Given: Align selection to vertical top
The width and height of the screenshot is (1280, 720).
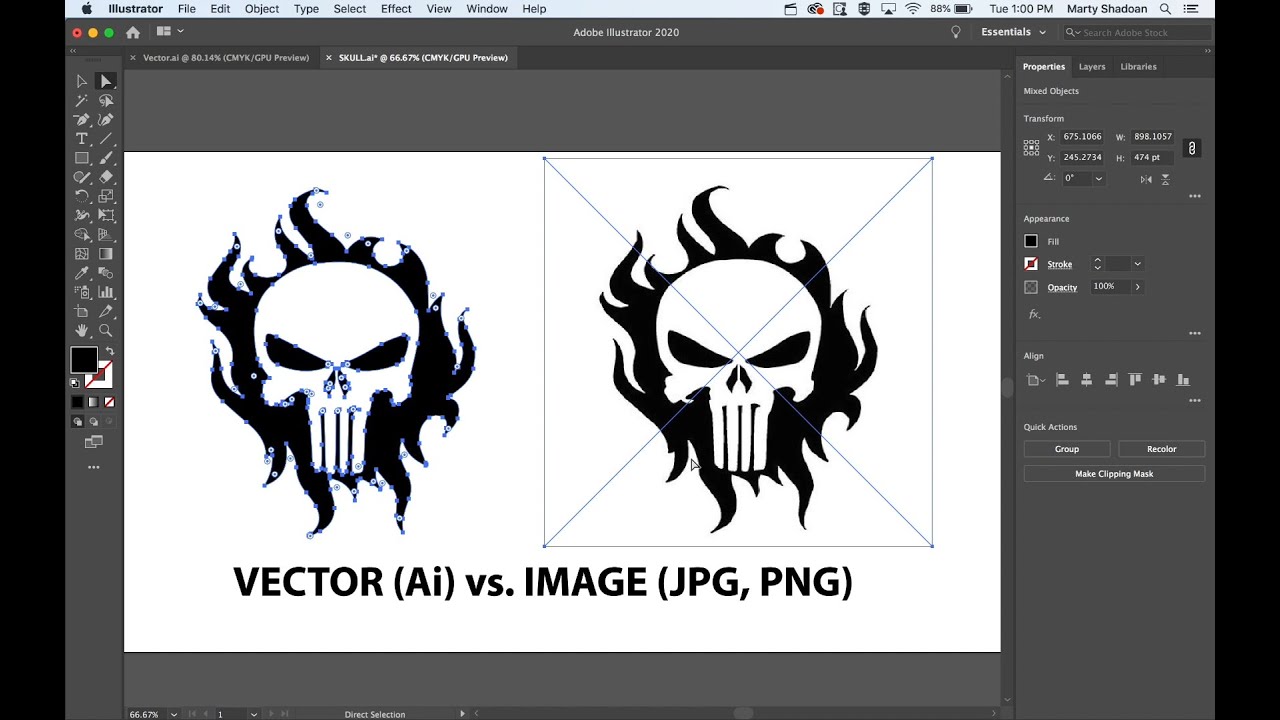Looking at the screenshot, I should 1135,380.
